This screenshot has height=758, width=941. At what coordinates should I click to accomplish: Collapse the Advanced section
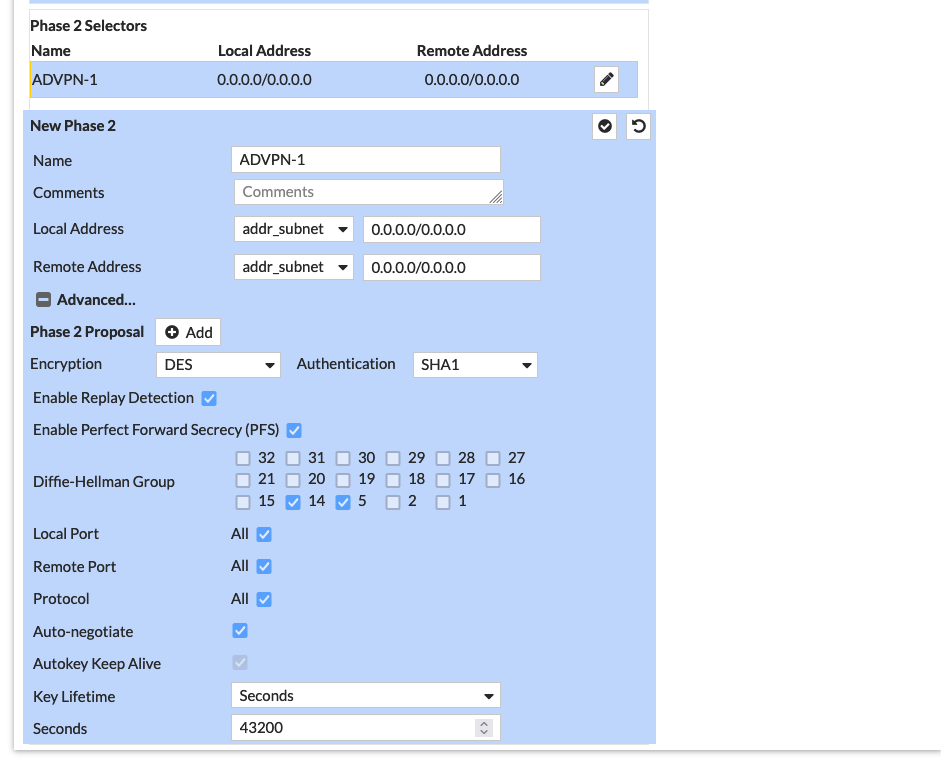(44, 300)
